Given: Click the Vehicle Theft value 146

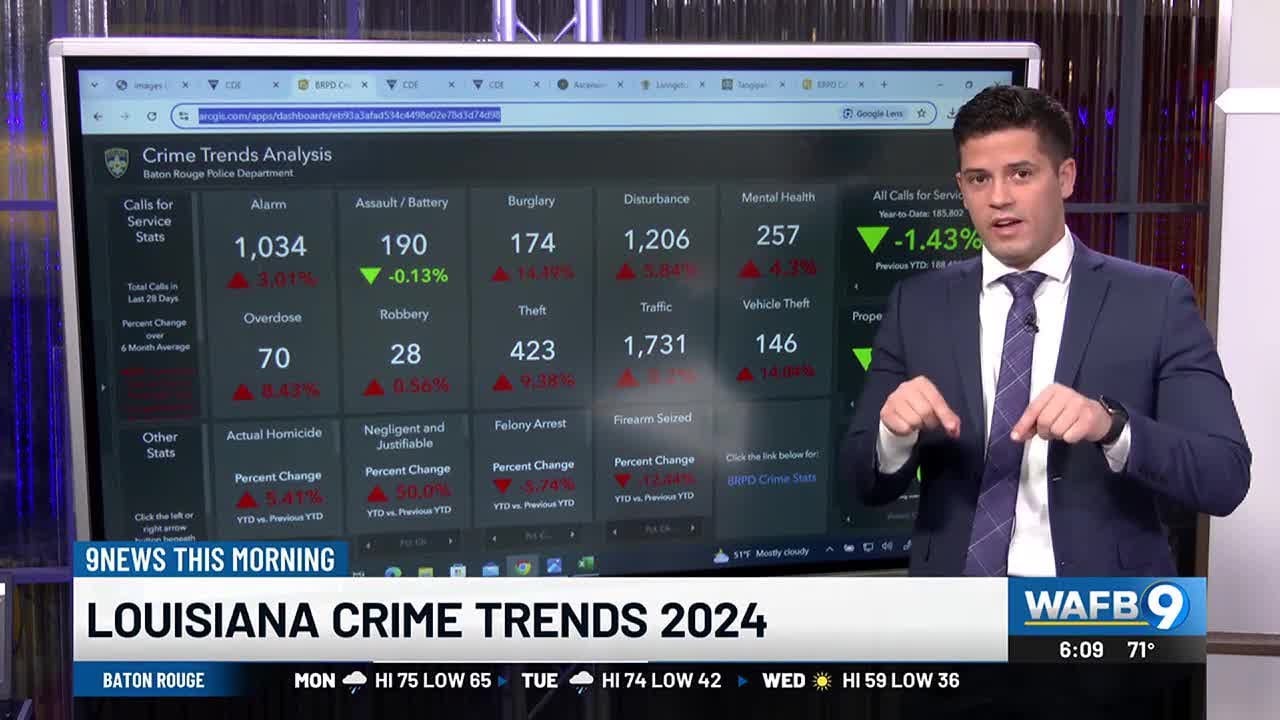Looking at the screenshot, I should pyautogui.click(x=776, y=343).
